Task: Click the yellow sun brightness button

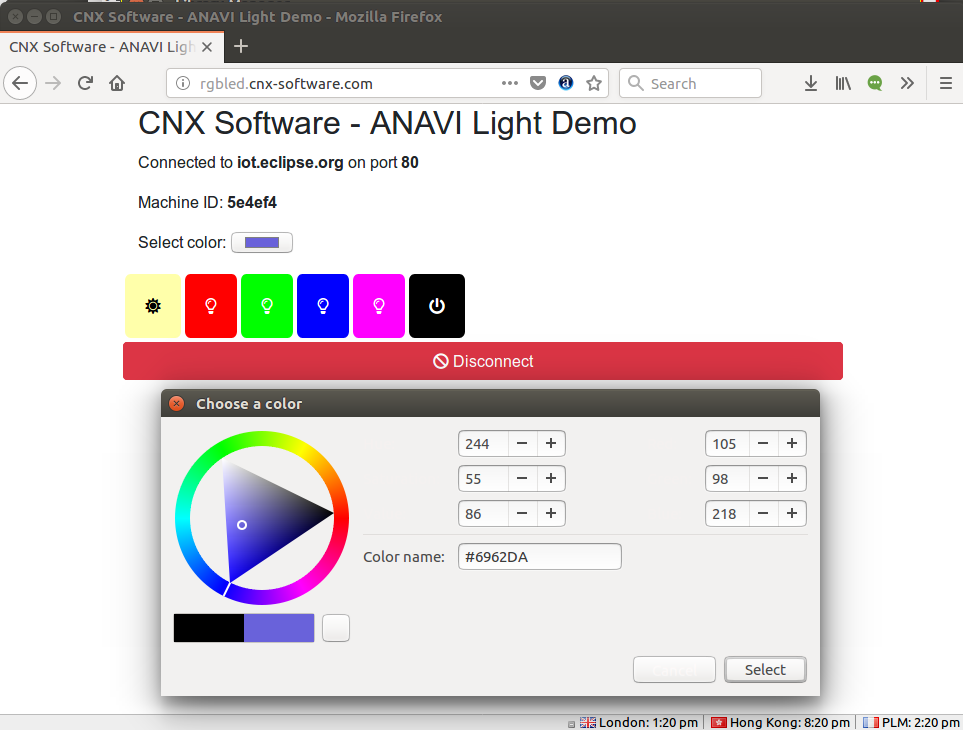Action: 153,306
